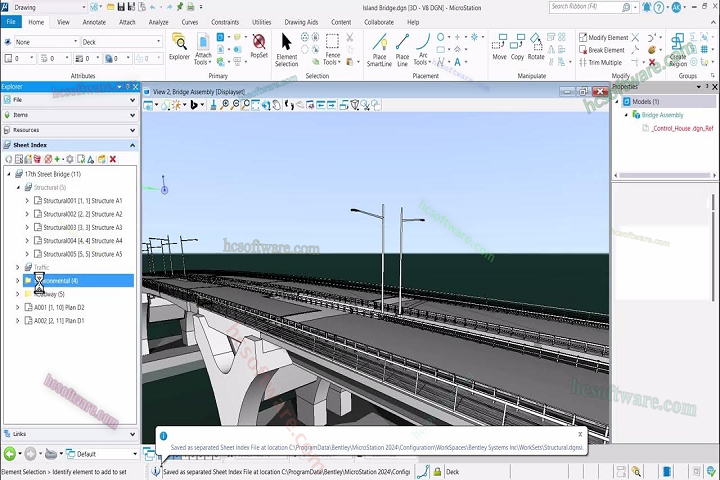Expand the Traffic folder node
720x480 pixels.
[17, 267]
